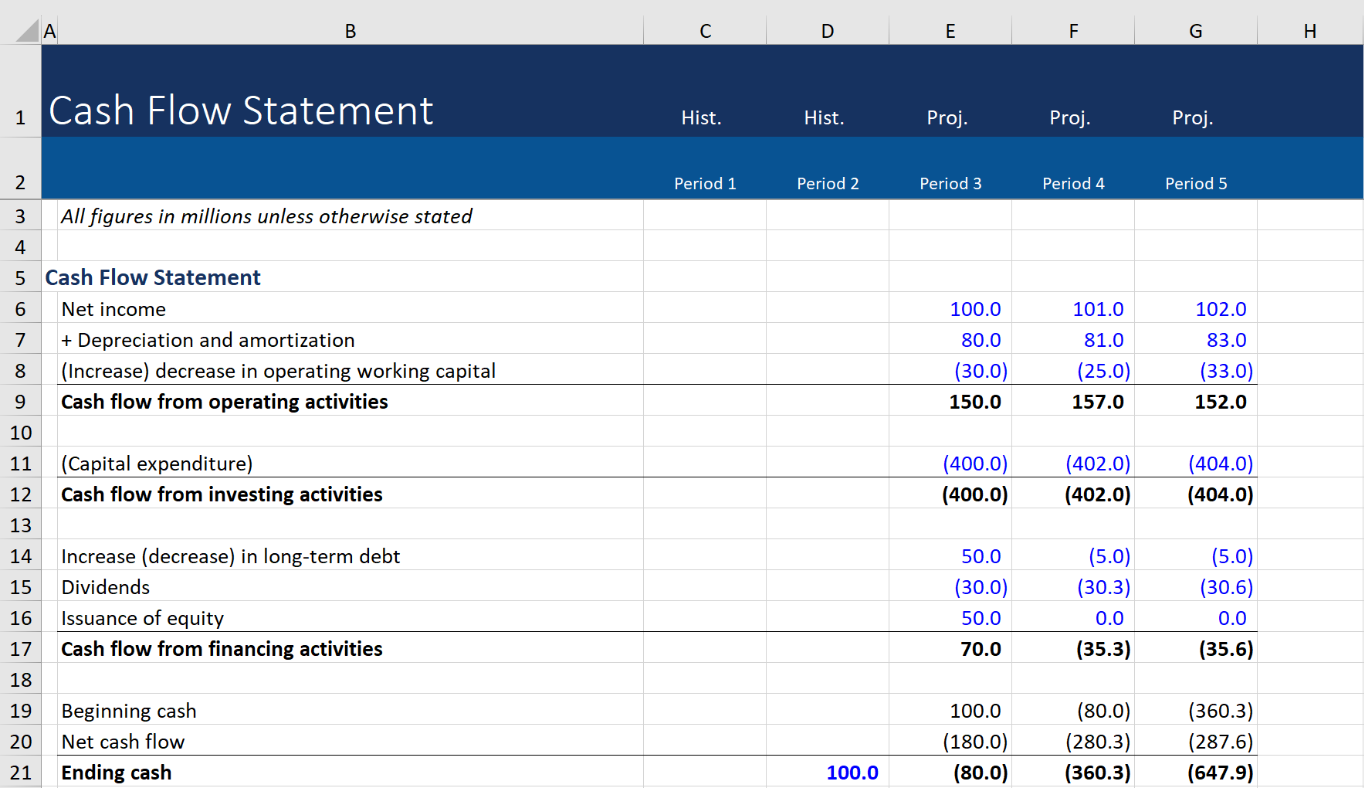
Task: Click Net income value 100.0
Action: pos(975,309)
